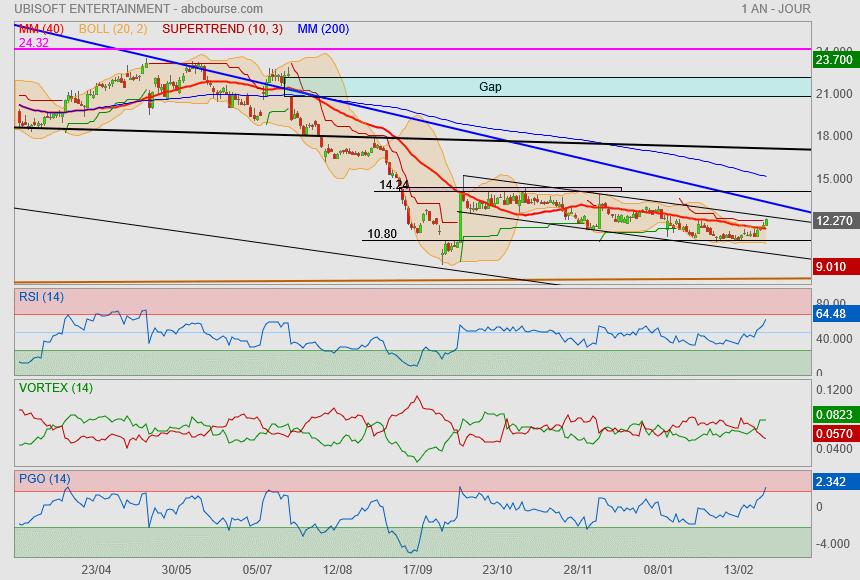
Task: Click the 40.000 RSI axis label
Action: (834, 339)
